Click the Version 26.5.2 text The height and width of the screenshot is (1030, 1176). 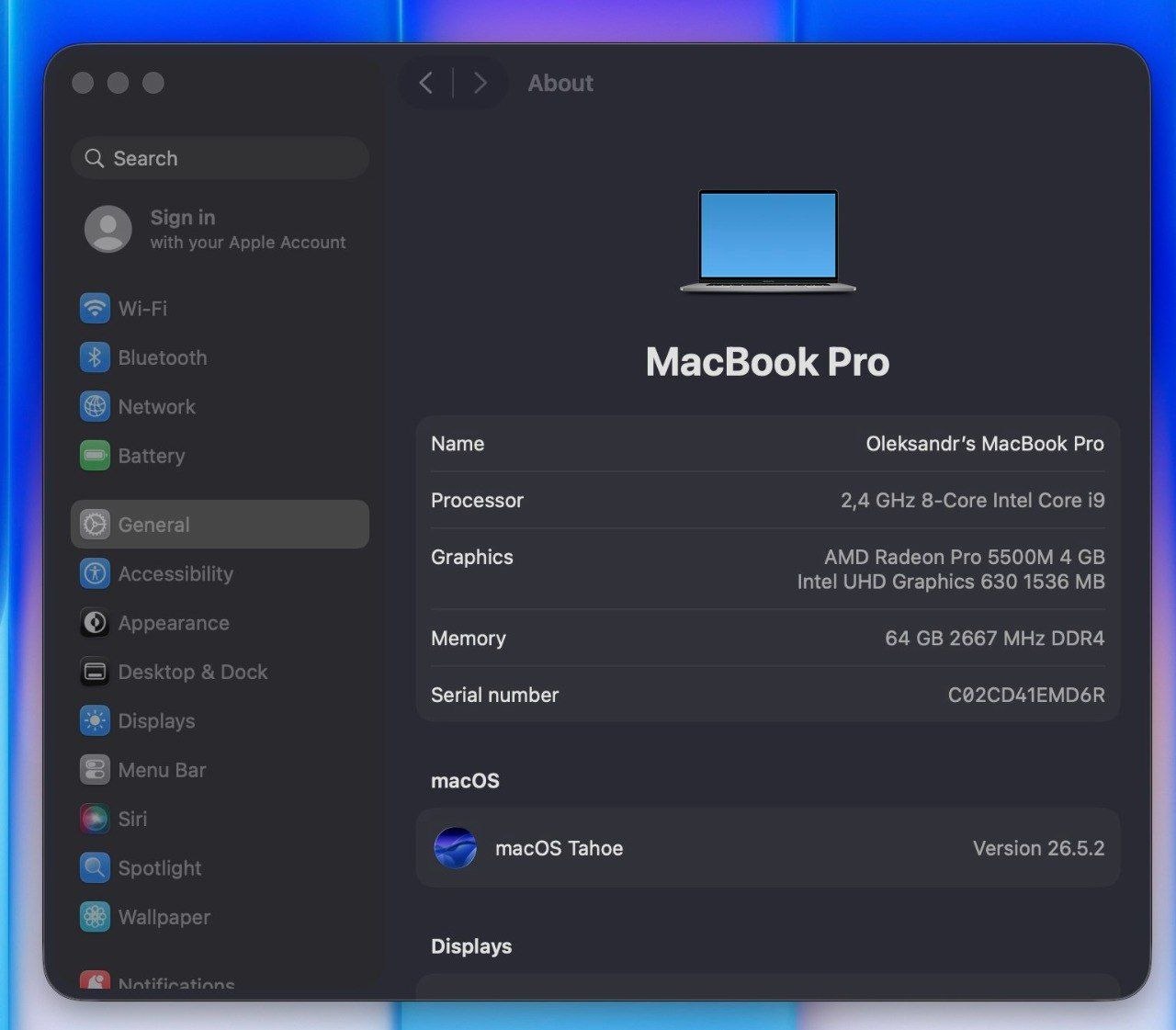point(1039,848)
